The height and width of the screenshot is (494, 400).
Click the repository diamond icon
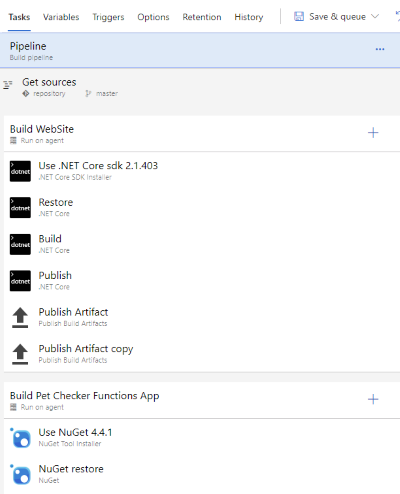pyautogui.click(x=26, y=94)
